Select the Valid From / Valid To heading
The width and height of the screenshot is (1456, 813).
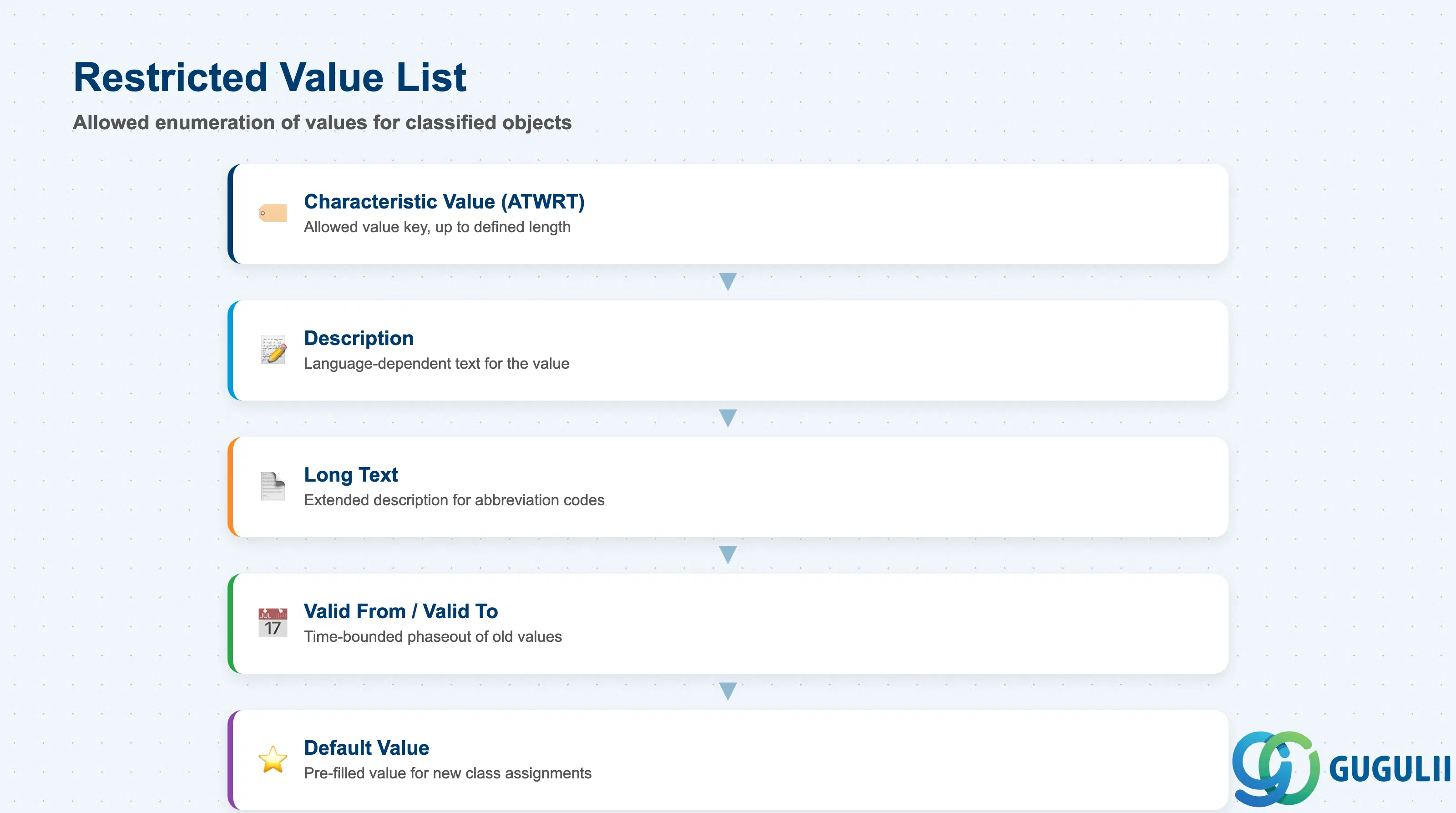pos(401,611)
